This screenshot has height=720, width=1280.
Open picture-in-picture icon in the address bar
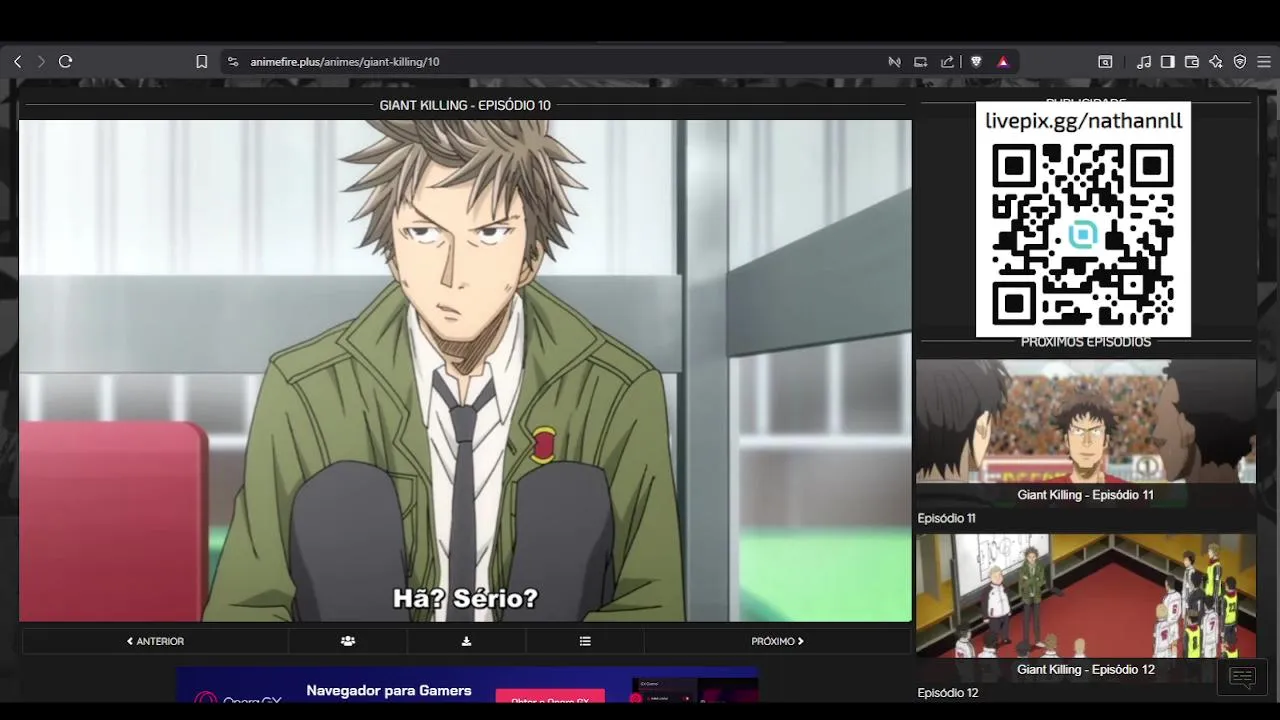(x=920, y=62)
